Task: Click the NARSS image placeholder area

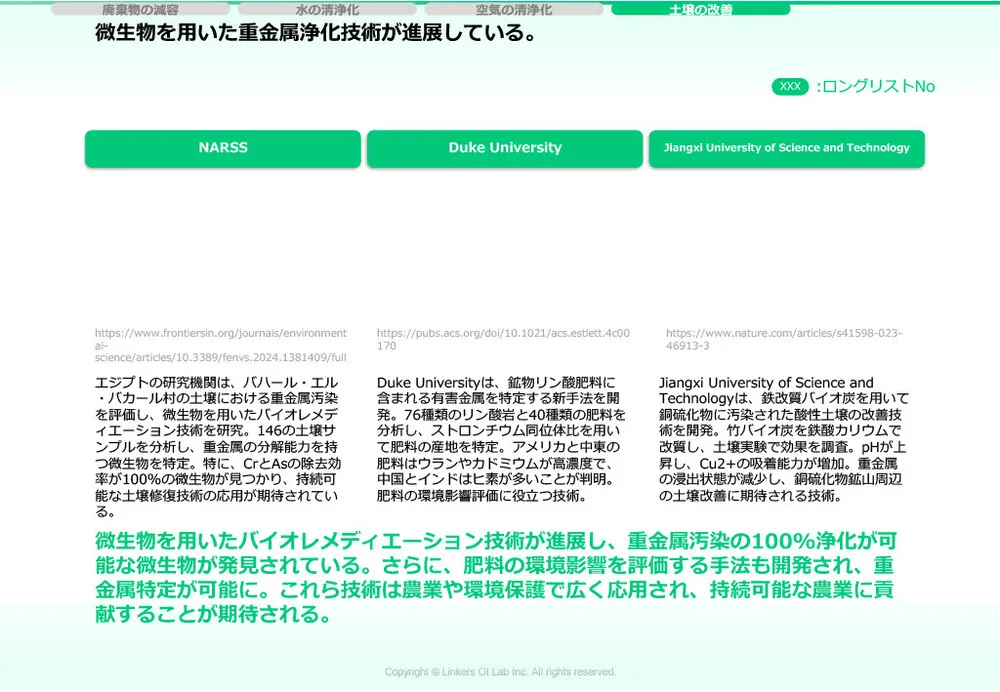Action: click(x=222, y=245)
